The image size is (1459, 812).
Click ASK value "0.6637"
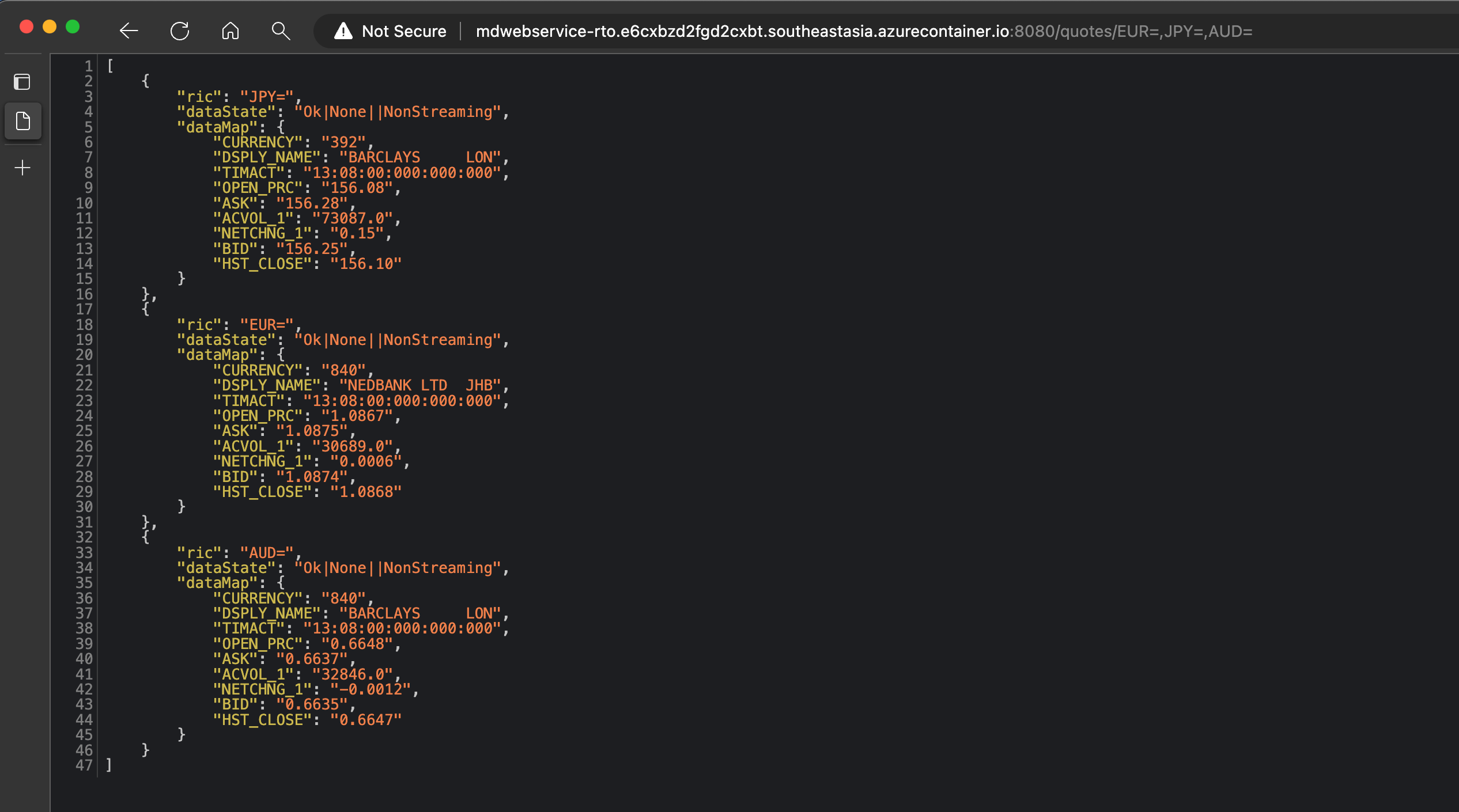[x=312, y=659]
